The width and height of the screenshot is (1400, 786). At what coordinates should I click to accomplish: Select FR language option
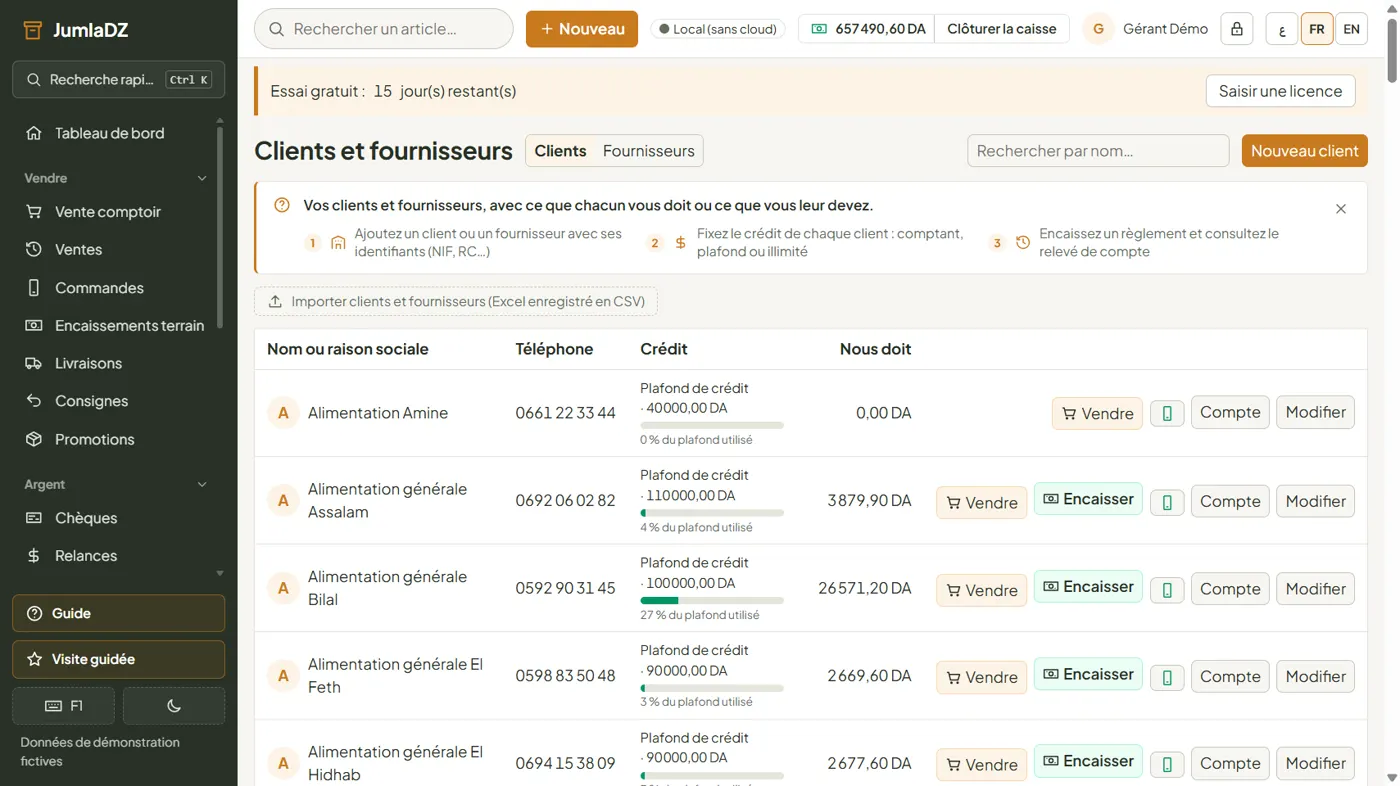click(1316, 29)
